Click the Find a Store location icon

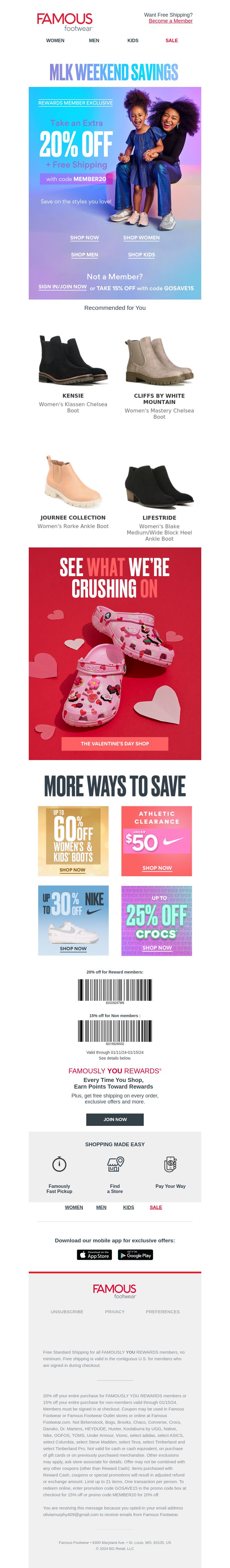[115, 1163]
